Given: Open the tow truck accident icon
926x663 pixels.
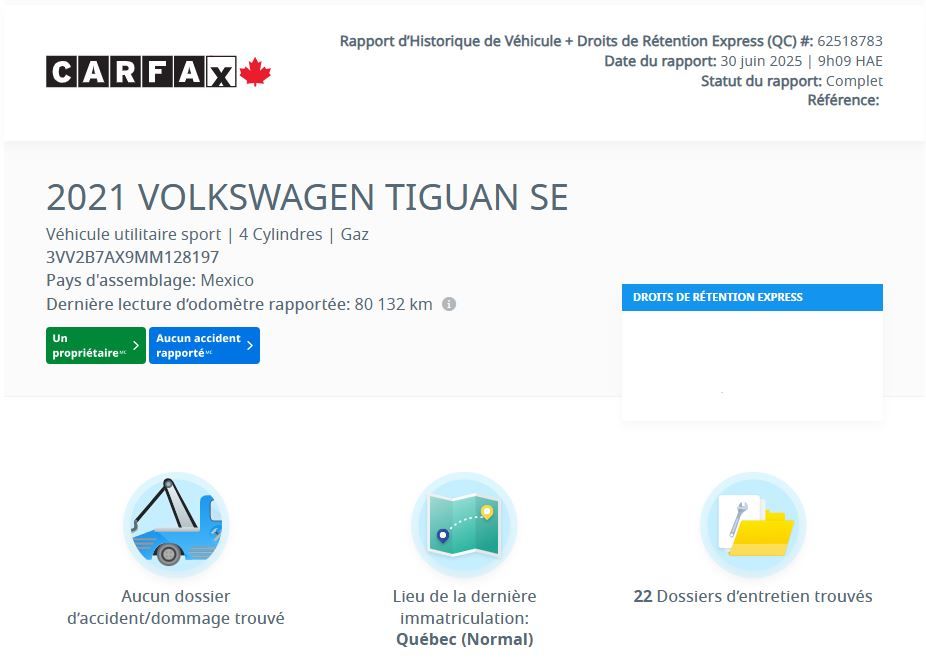Looking at the screenshot, I should click(176, 524).
